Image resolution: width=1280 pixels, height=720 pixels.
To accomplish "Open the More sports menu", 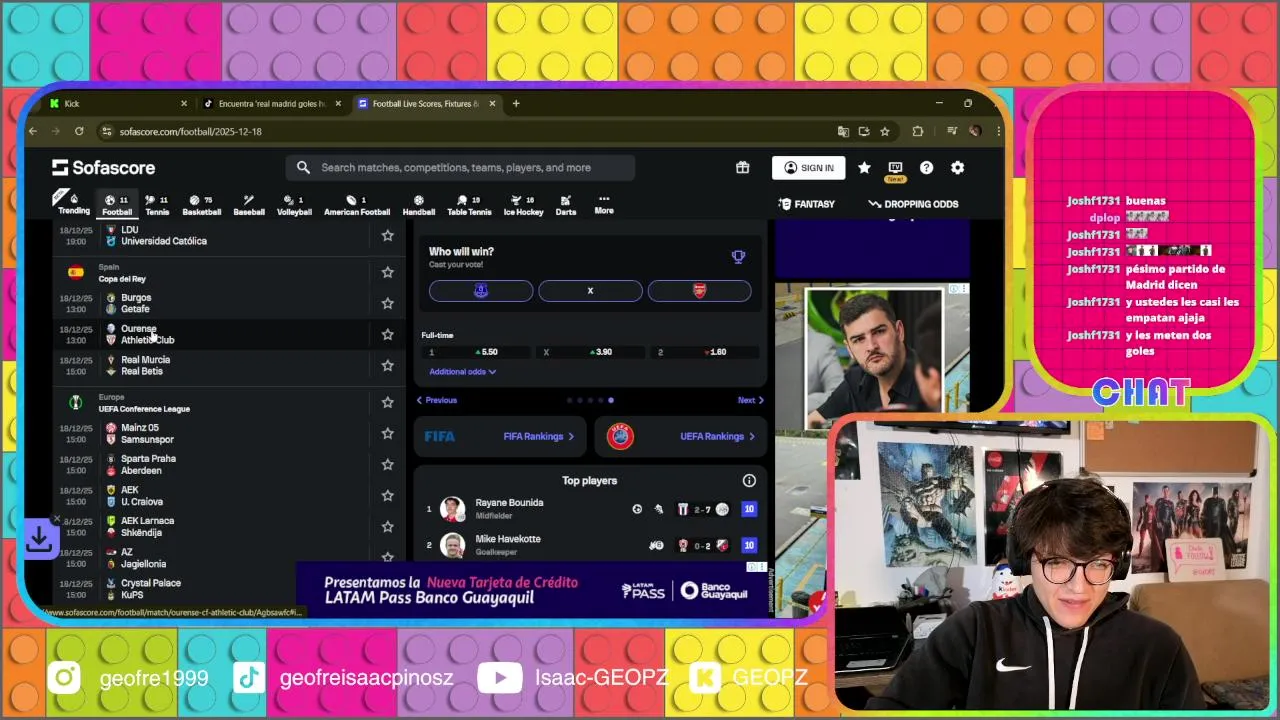I will tap(604, 204).
